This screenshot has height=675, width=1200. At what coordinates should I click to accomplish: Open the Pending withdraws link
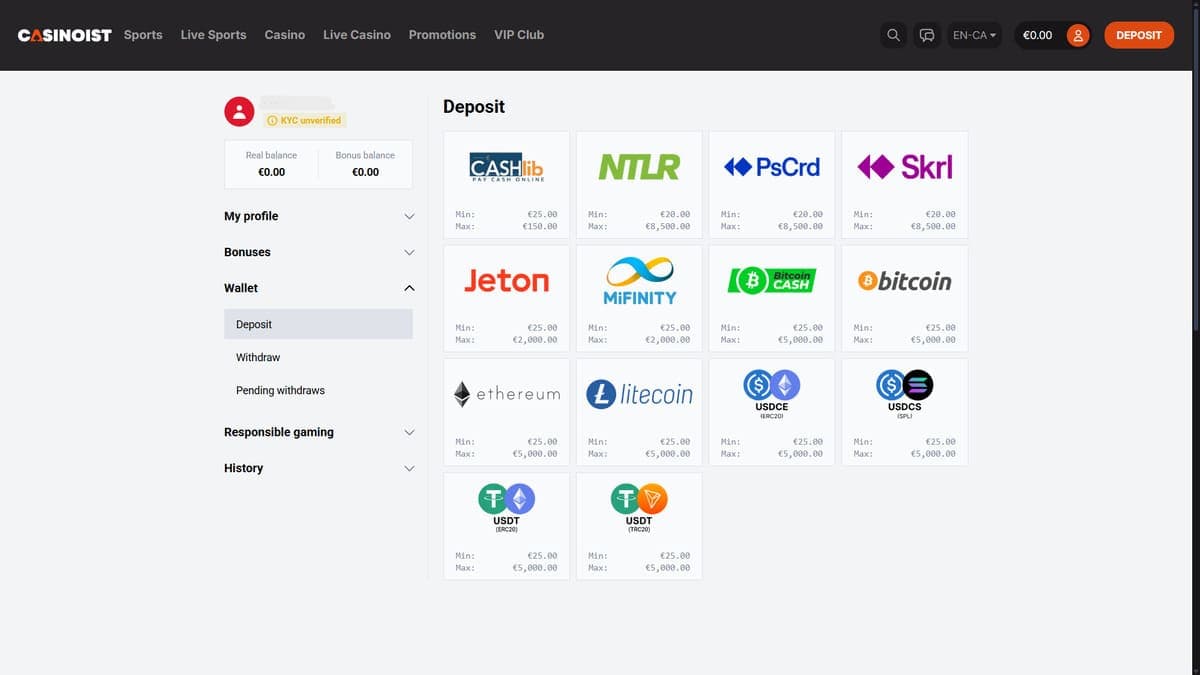pyautogui.click(x=280, y=390)
